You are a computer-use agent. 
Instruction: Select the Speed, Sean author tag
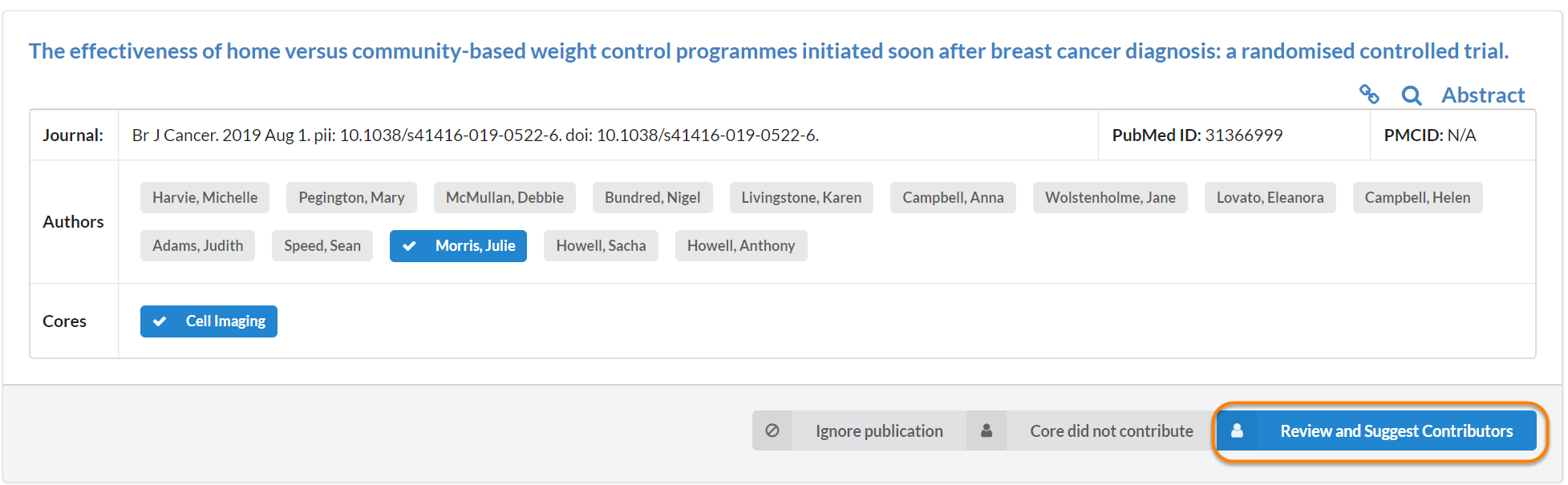click(322, 246)
